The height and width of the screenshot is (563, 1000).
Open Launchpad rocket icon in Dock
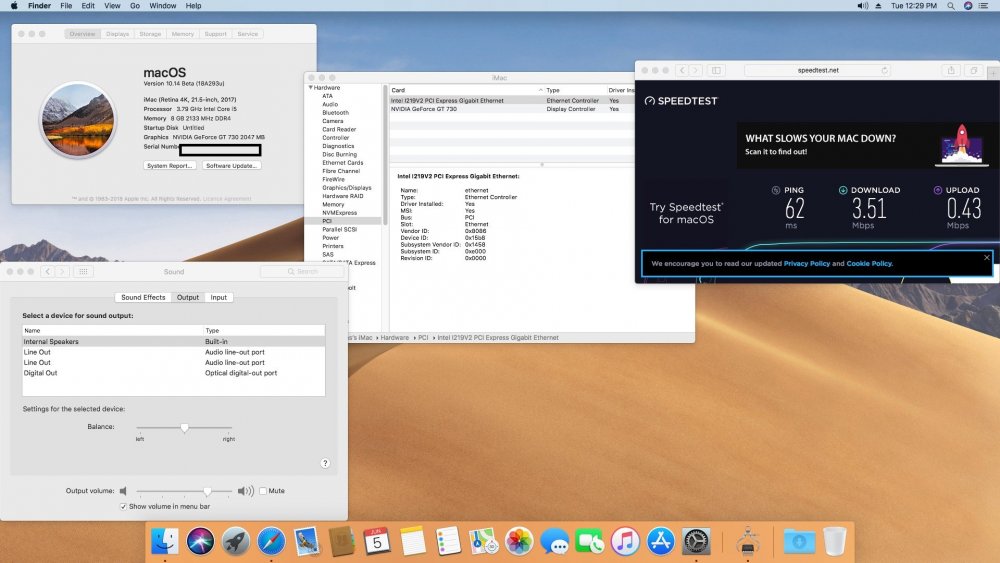[235, 541]
